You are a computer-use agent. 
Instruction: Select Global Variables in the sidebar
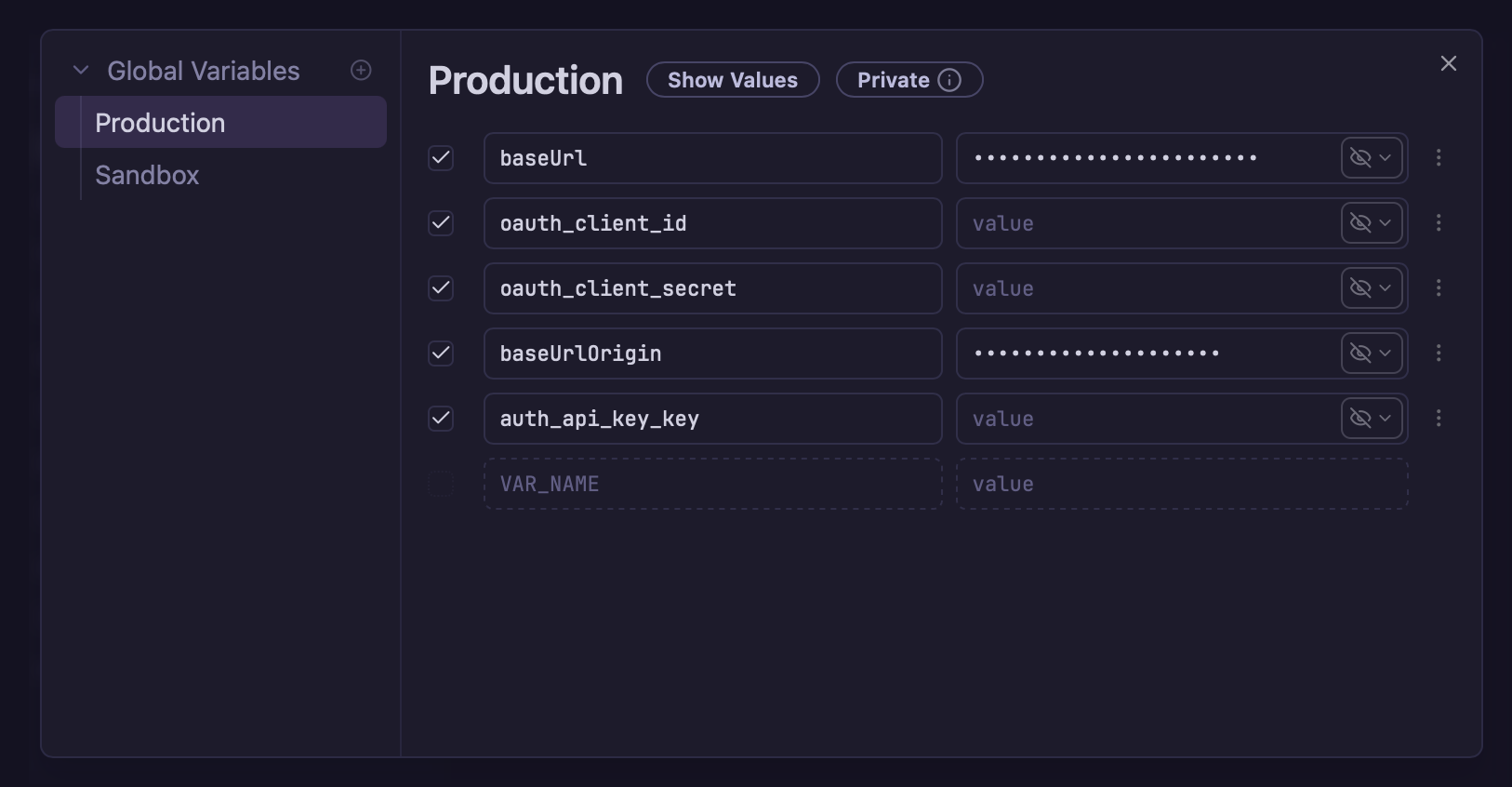coord(204,71)
